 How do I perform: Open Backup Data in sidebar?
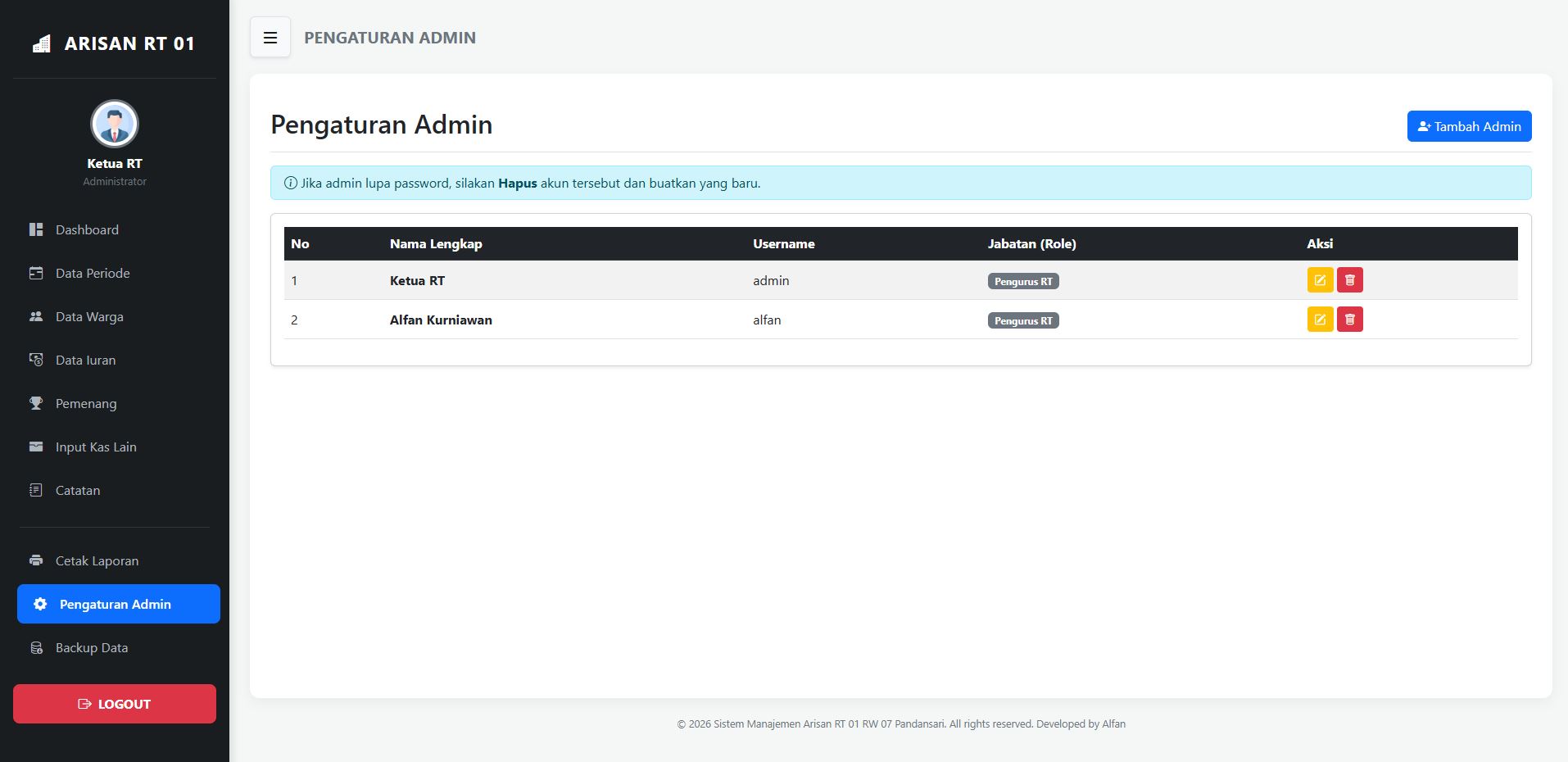pyautogui.click(x=91, y=648)
